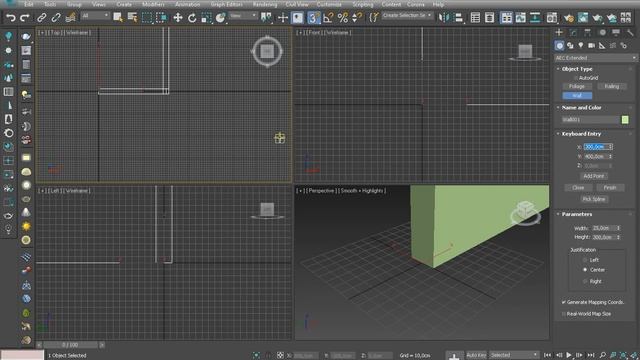Viewport: 640px width, 360px height.
Task: Select the Lights category icon
Action: coord(581,45)
